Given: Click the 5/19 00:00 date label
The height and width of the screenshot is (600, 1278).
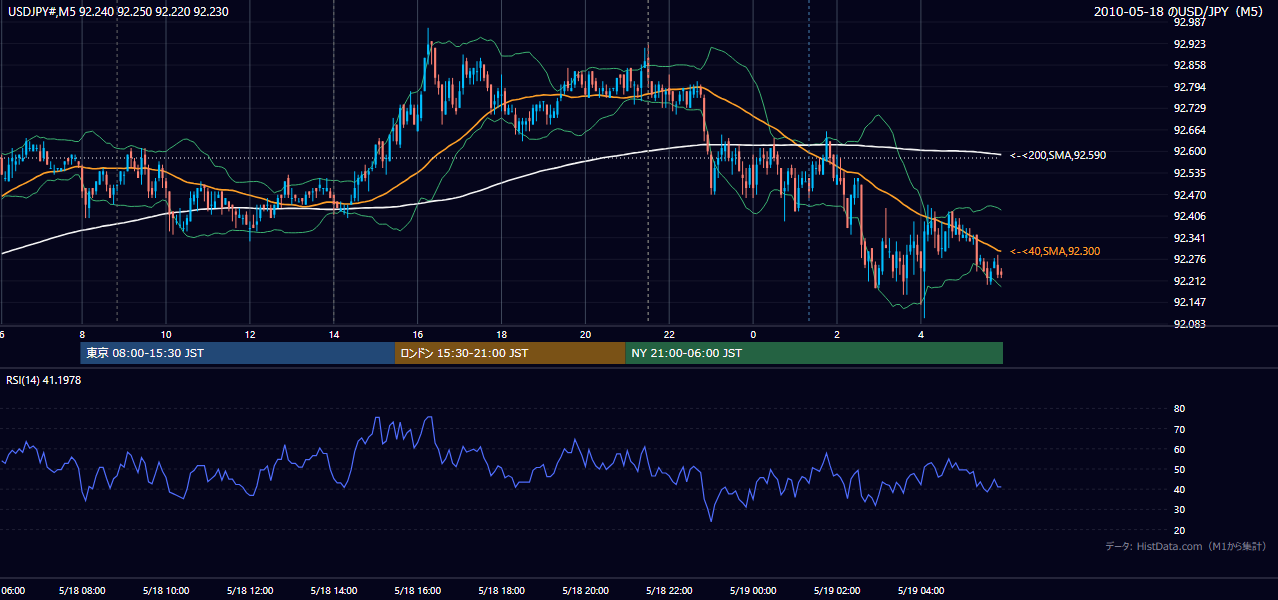Looking at the screenshot, I should [753, 590].
